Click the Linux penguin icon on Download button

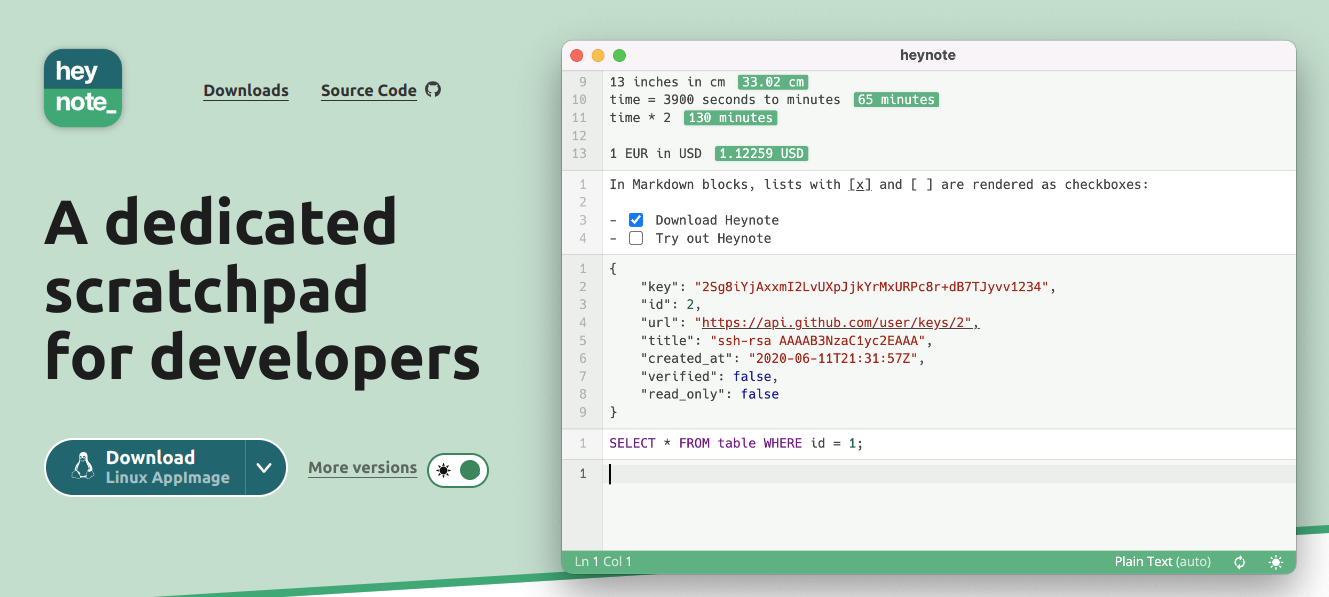82,467
